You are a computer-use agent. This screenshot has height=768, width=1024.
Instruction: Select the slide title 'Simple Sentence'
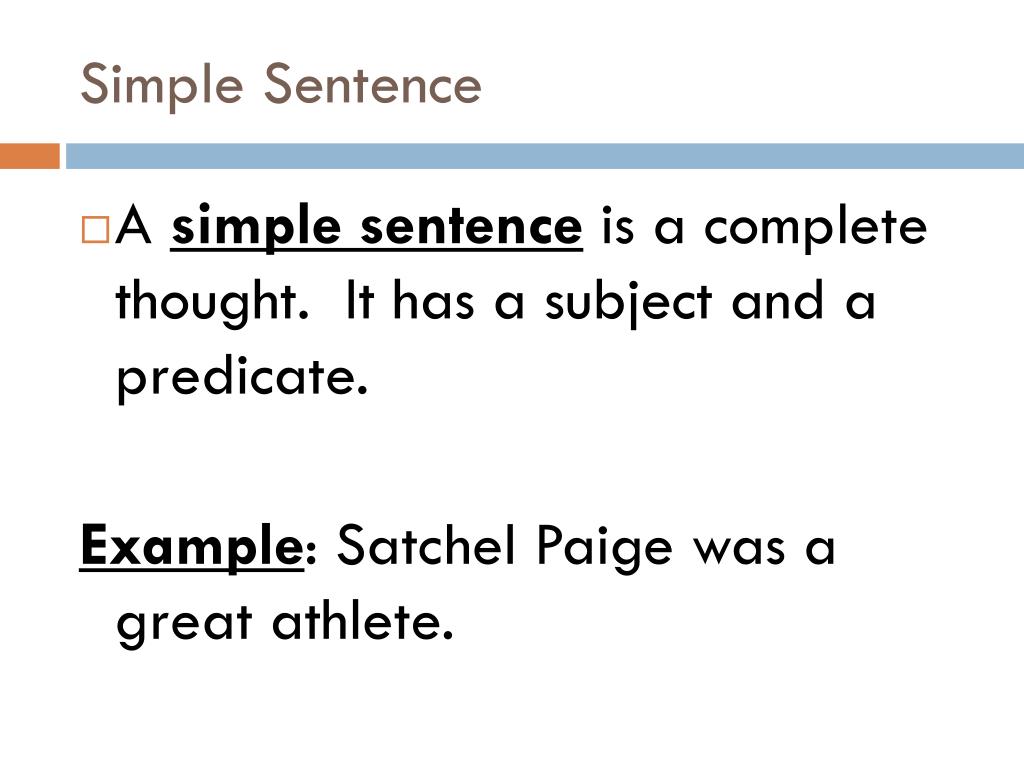coord(281,86)
